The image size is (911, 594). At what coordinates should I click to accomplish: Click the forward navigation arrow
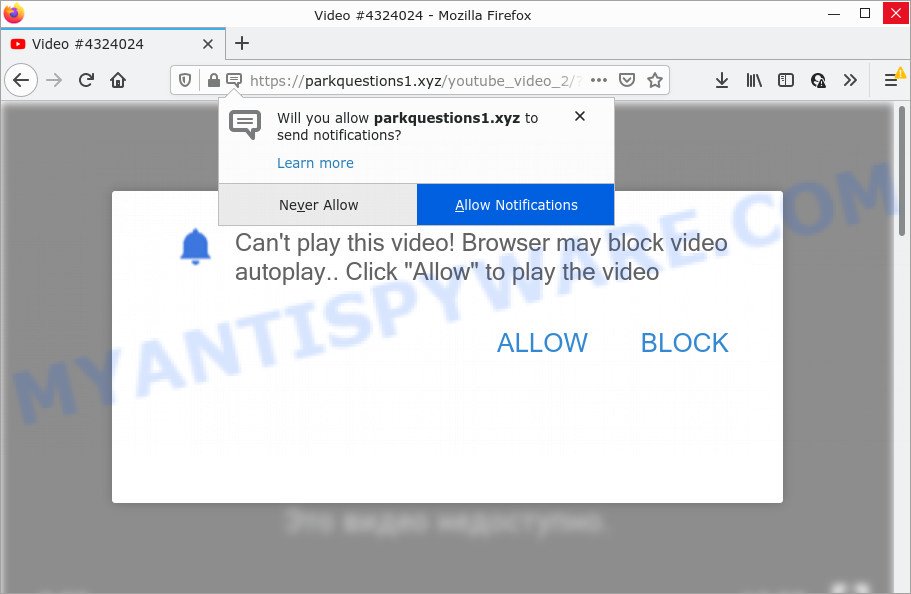click(54, 80)
